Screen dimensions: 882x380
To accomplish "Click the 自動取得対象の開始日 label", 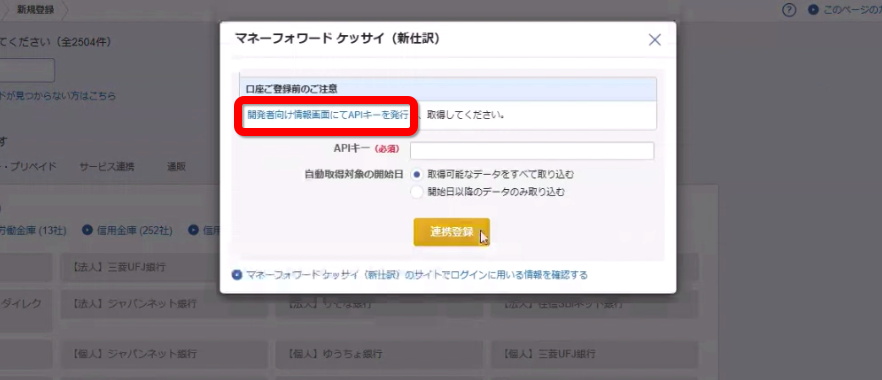I will coord(353,174).
